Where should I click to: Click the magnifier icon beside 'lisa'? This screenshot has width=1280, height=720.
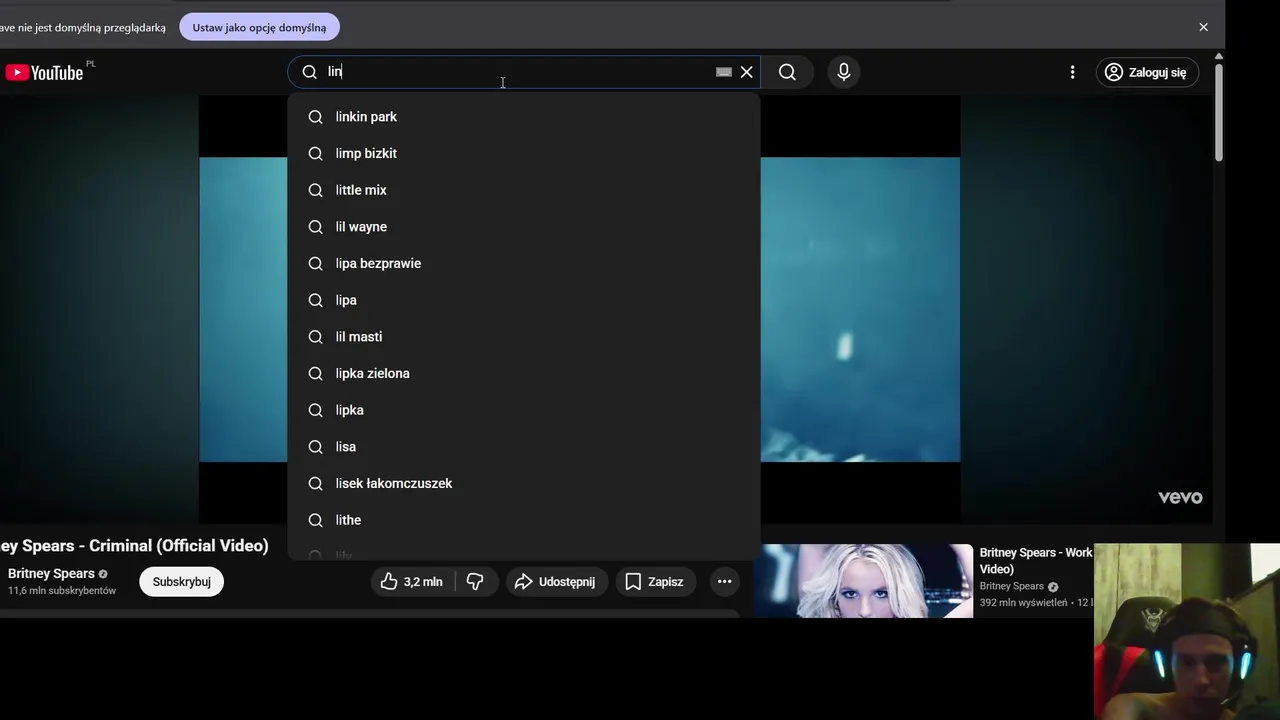click(x=315, y=447)
